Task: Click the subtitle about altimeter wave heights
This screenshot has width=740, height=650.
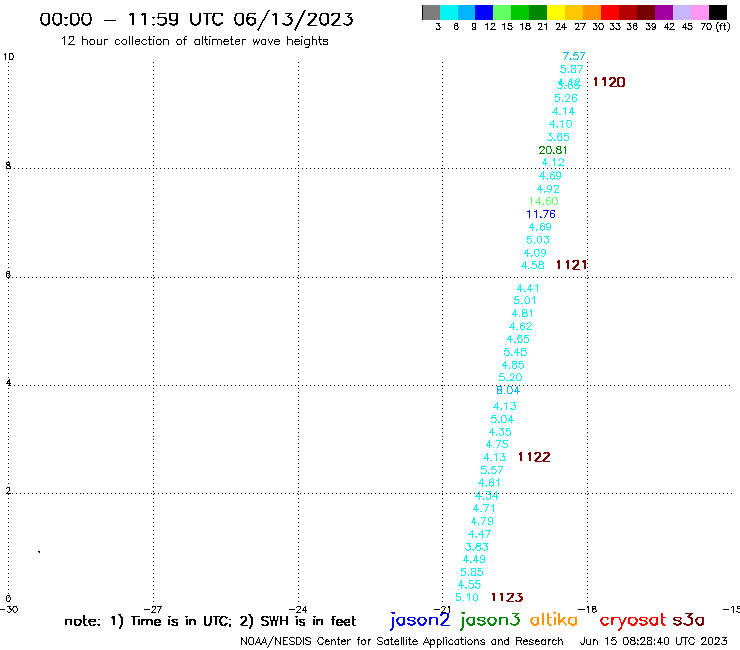Action: click(x=194, y=41)
